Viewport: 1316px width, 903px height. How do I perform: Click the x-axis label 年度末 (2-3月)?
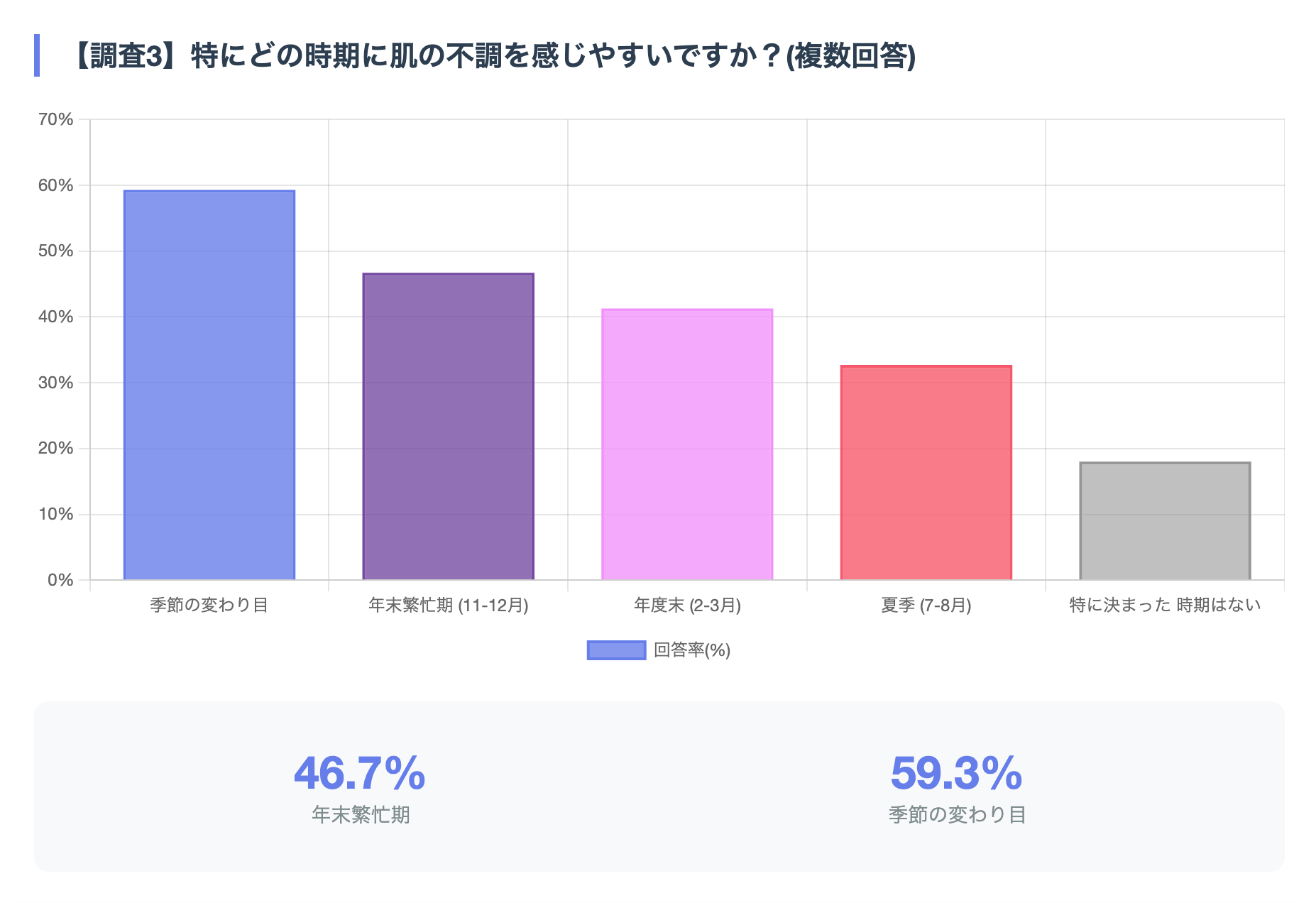coord(687,606)
